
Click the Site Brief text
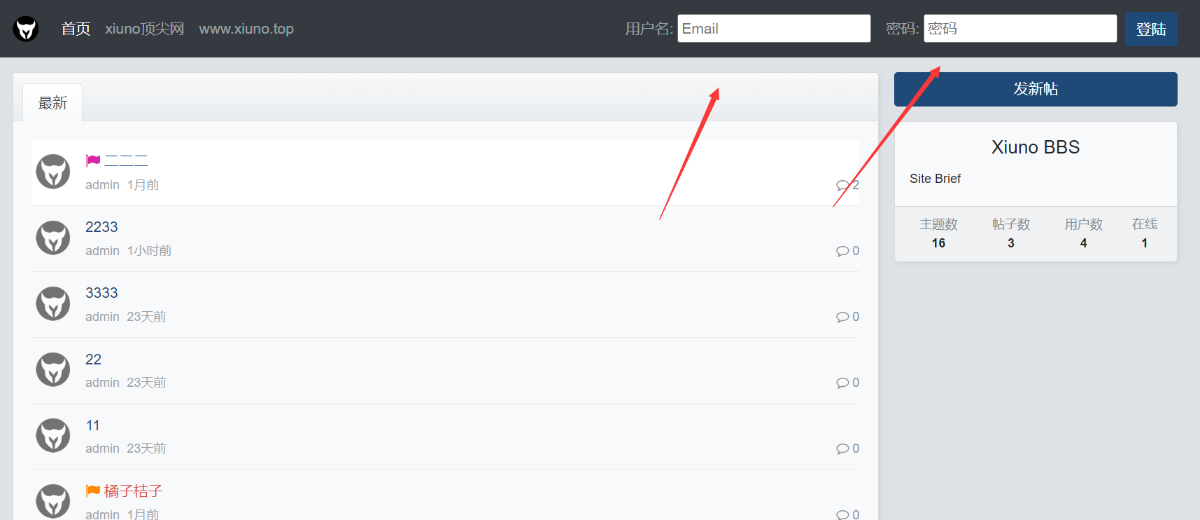click(935, 179)
